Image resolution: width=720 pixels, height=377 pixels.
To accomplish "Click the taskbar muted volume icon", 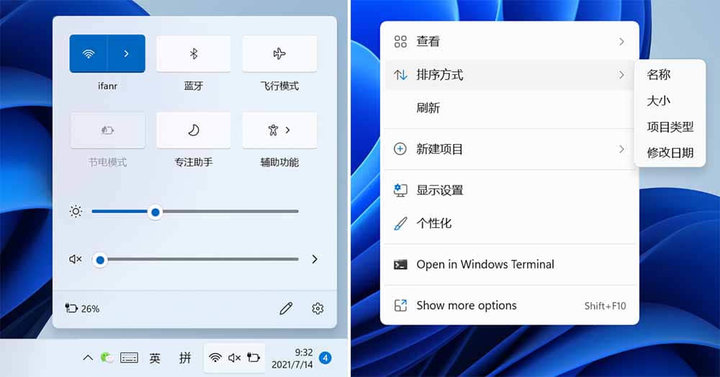I will click(235, 357).
